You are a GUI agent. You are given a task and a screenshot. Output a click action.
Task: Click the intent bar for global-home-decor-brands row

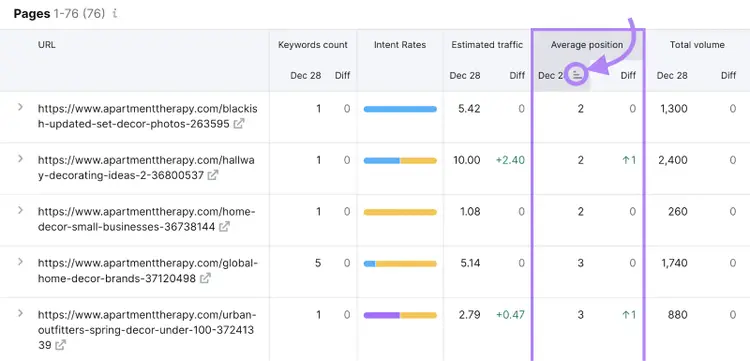pos(400,264)
